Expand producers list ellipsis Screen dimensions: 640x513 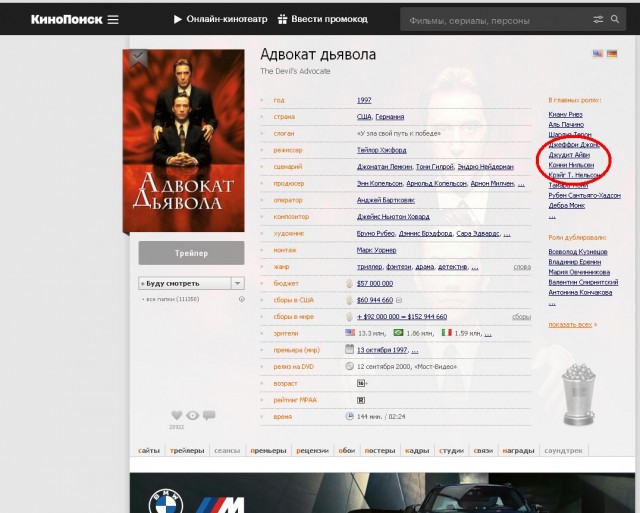pyautogui.click(x=521, y=184)
